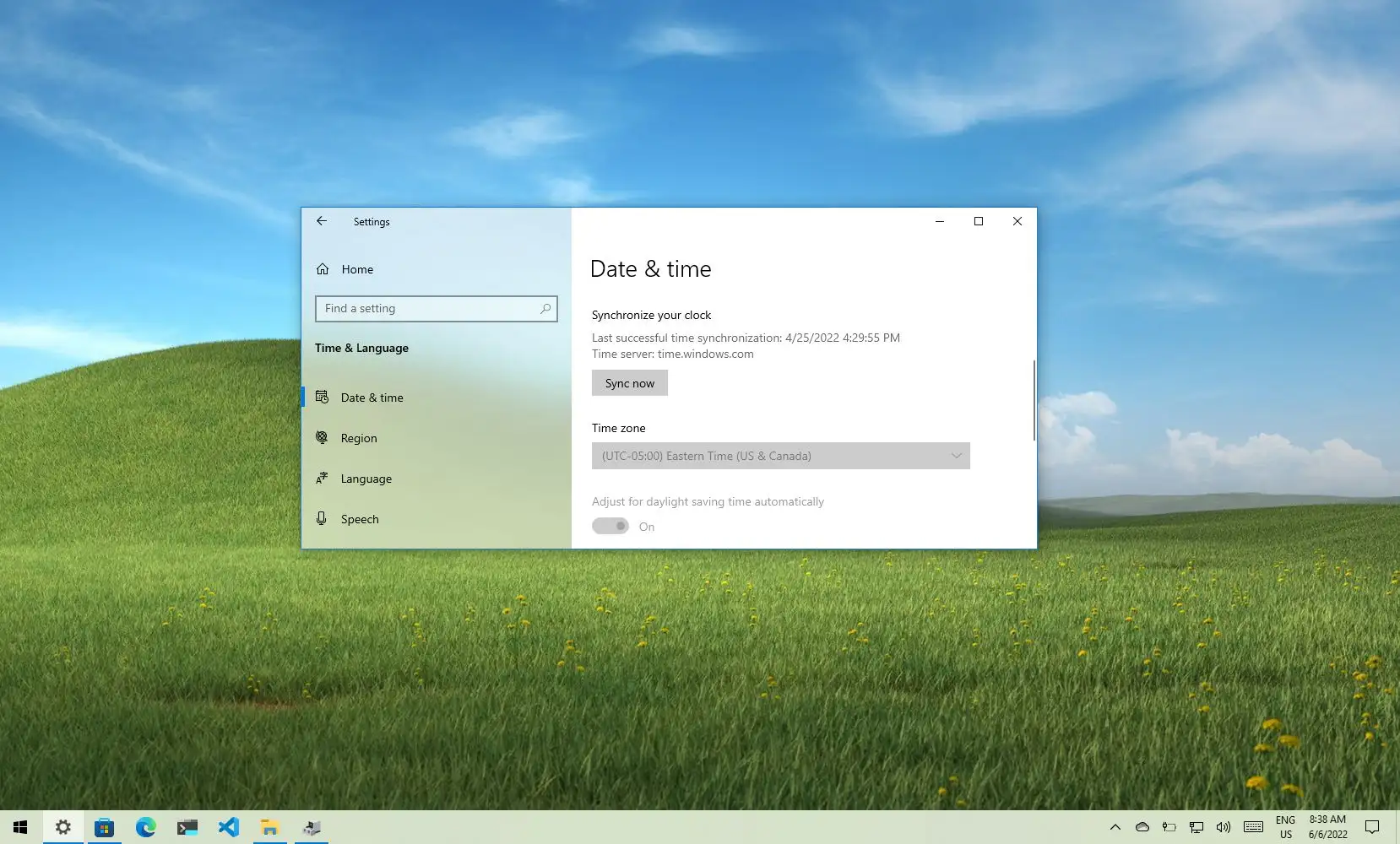This screenshot has height=844, width=1400.
Task: Open the Start menu
Action: click(x=20, y=827)
